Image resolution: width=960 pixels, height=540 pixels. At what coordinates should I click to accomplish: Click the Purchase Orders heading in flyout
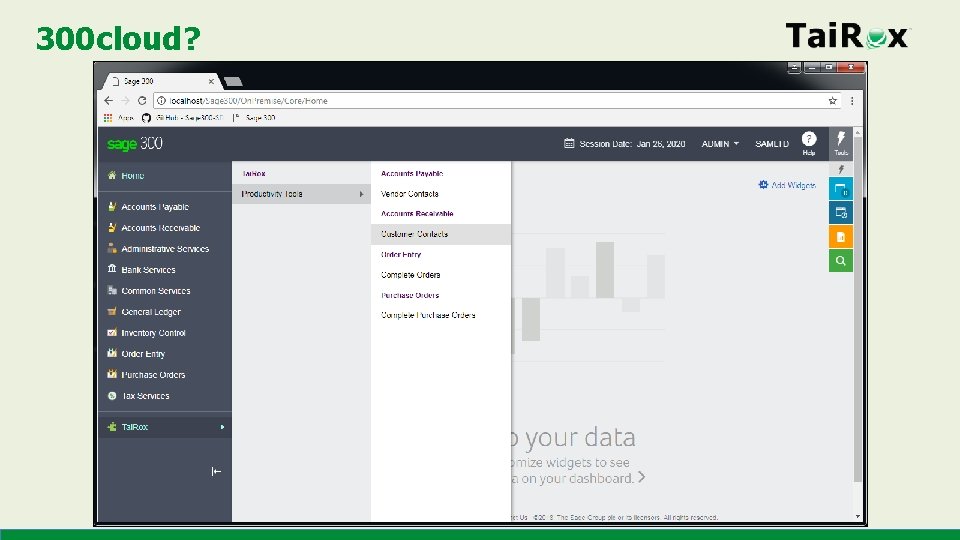tap(410, 295)
